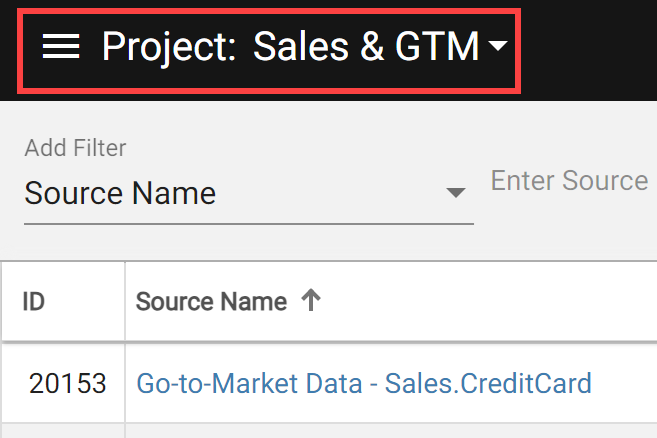Image resolution: width=657 pixels, height=438 pixels.
Task: Open Go-to-Market Data - Sales.CreditCard link
Action: 364,384
